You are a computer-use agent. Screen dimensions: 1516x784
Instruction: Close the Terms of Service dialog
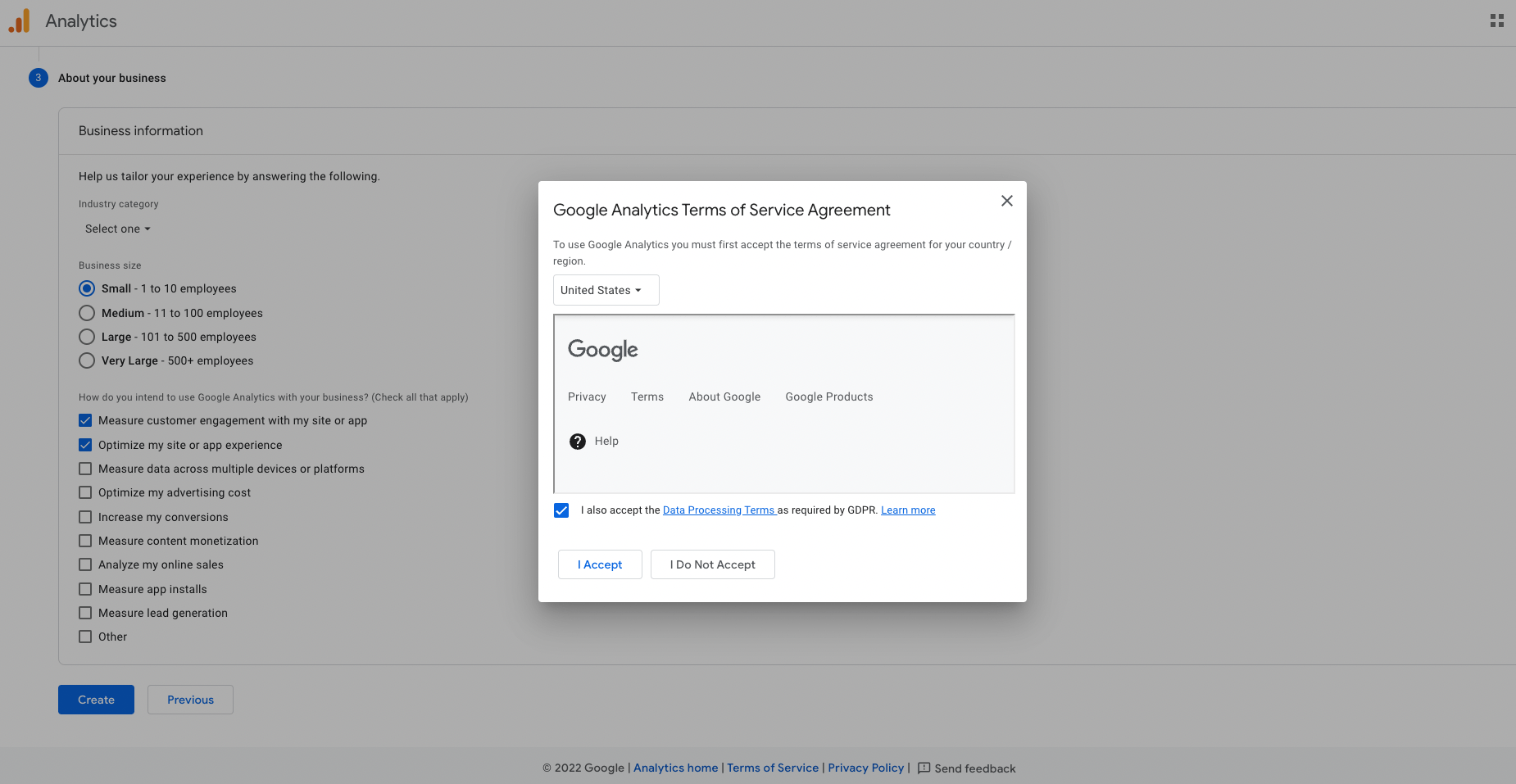(1007, 201)
